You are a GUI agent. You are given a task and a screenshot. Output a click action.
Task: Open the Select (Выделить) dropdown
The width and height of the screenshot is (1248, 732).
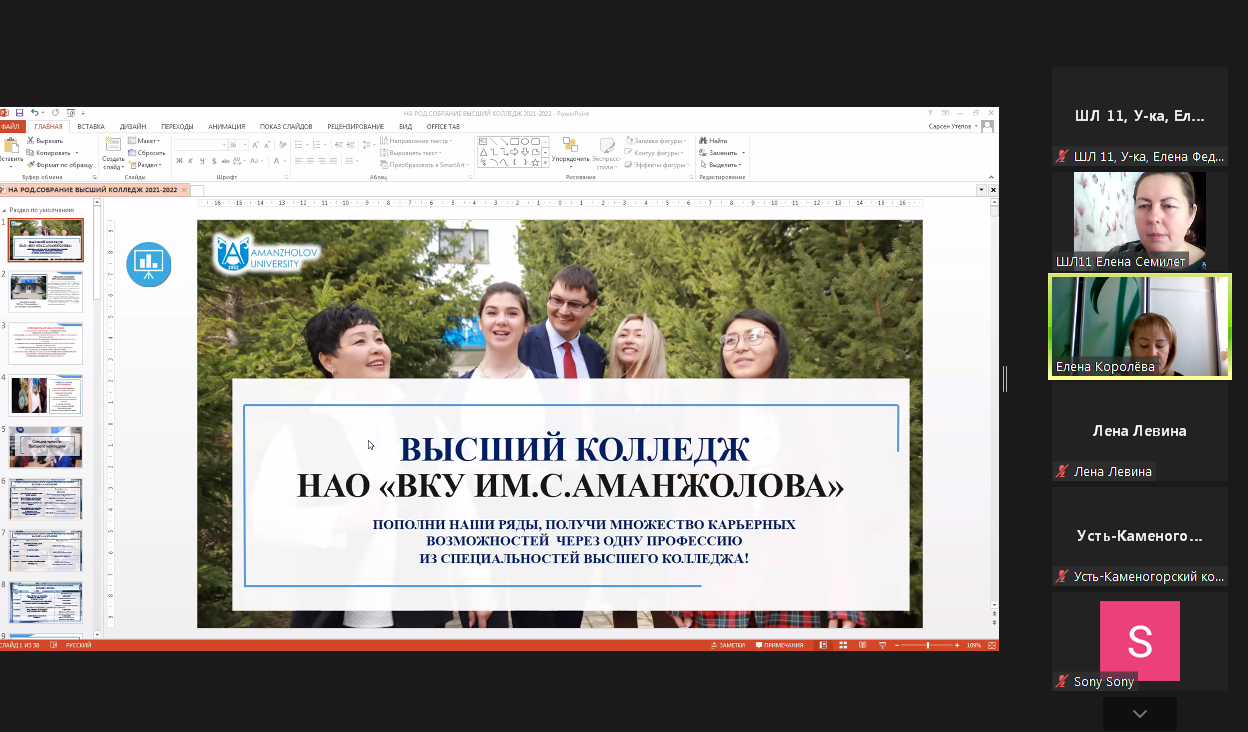click(x=721, y=165)
